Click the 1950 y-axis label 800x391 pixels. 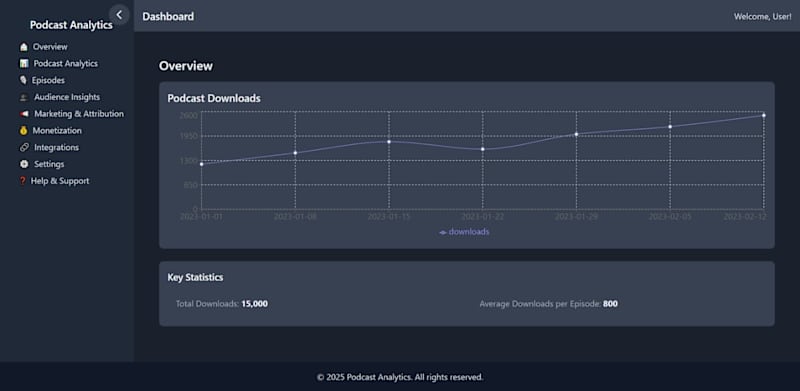click(x=188, y=136)
